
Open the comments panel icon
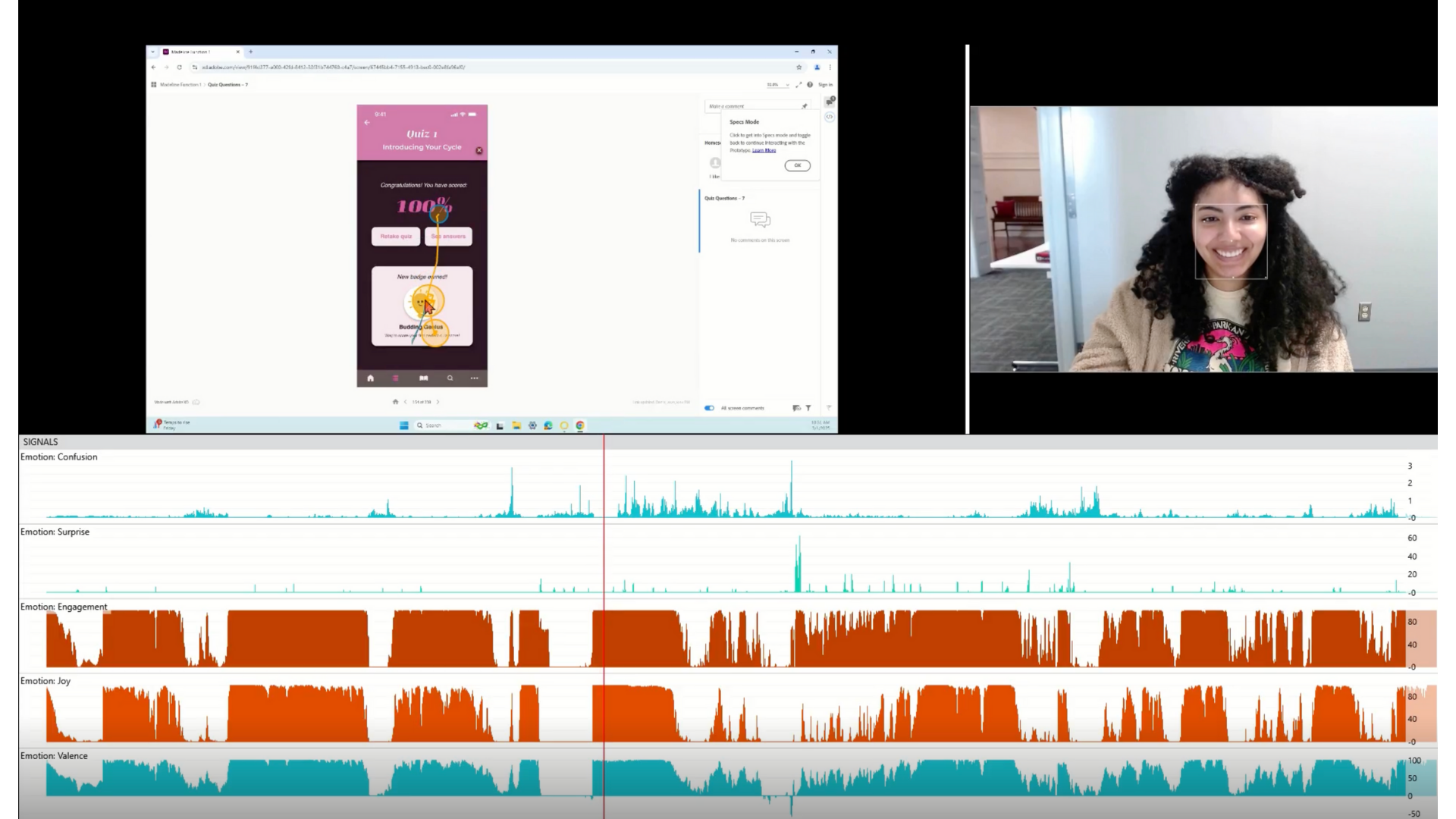tap(830, 101)
